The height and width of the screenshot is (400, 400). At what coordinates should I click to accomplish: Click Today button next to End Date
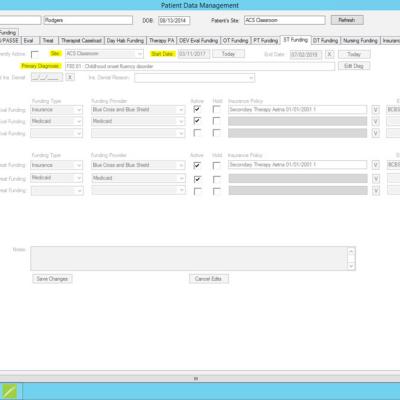354,54
